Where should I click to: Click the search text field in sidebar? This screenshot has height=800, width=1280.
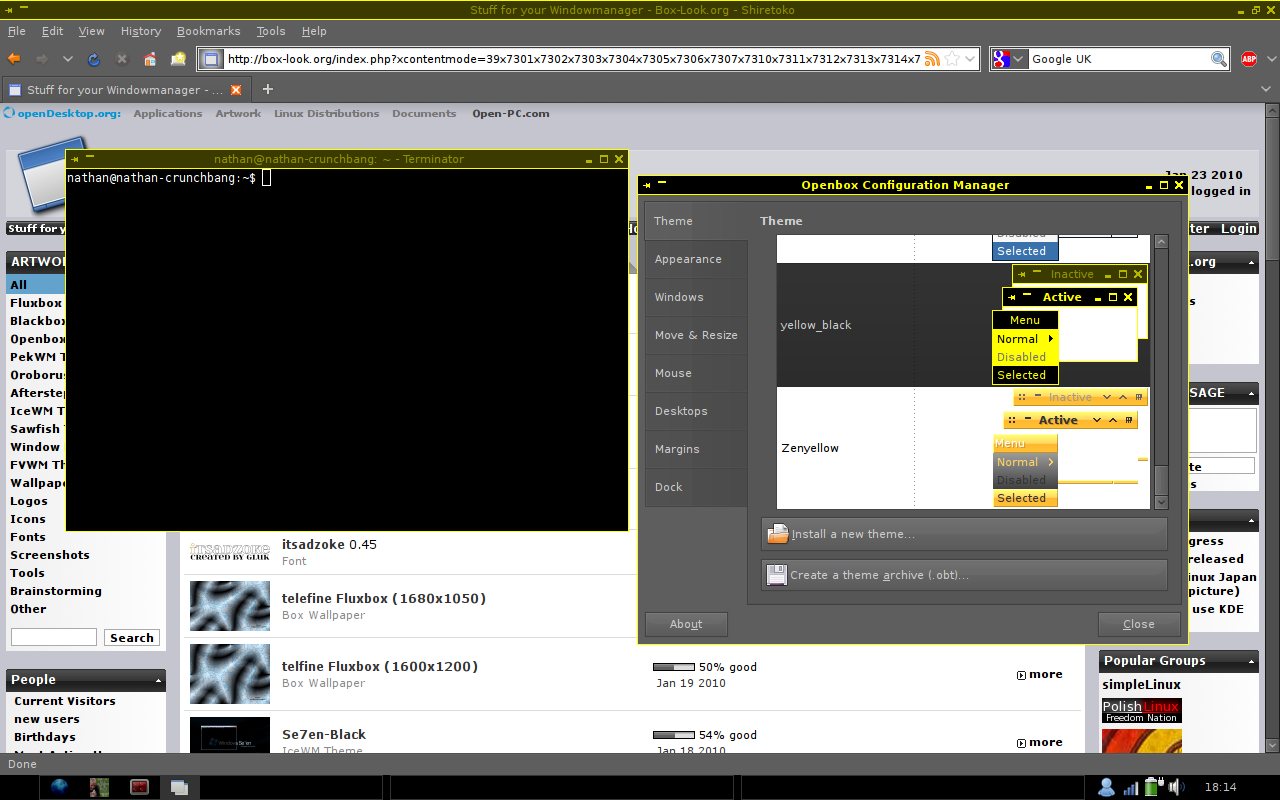(54, 637)
